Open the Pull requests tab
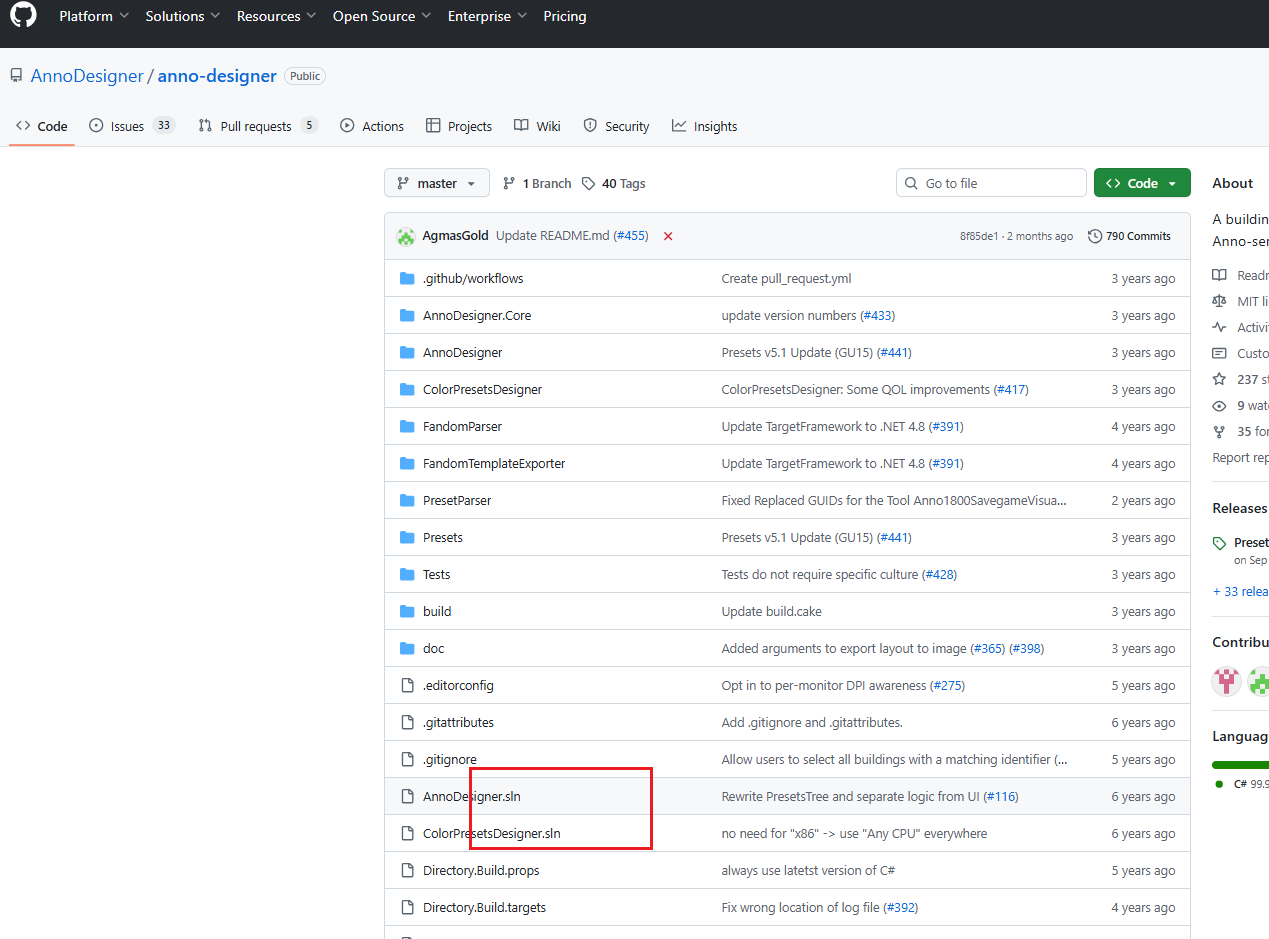Image resolution: width=1269 pixels, height=939 pixels. [258, 126]
